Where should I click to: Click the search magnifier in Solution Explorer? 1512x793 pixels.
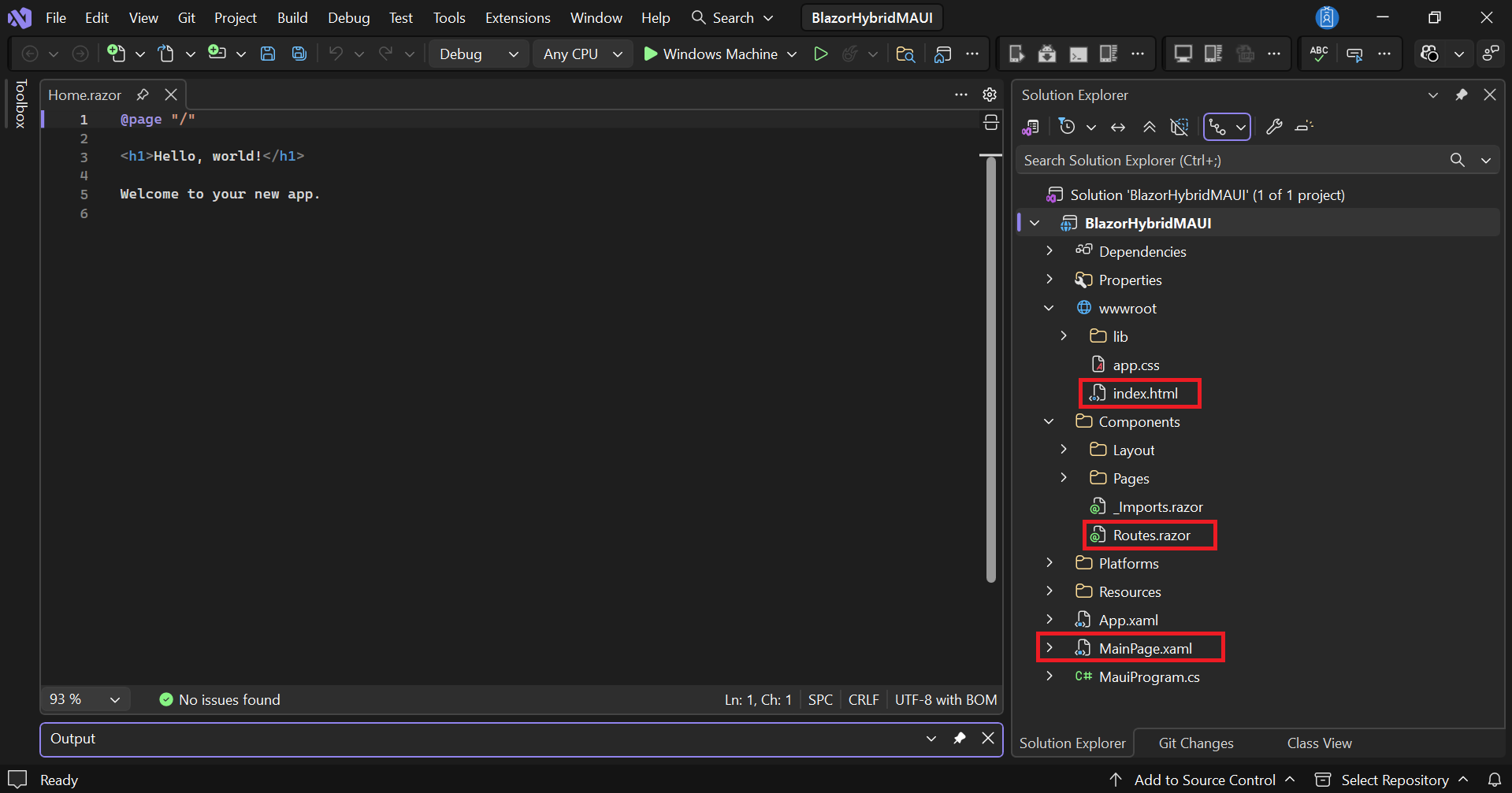click(1458, 161)
